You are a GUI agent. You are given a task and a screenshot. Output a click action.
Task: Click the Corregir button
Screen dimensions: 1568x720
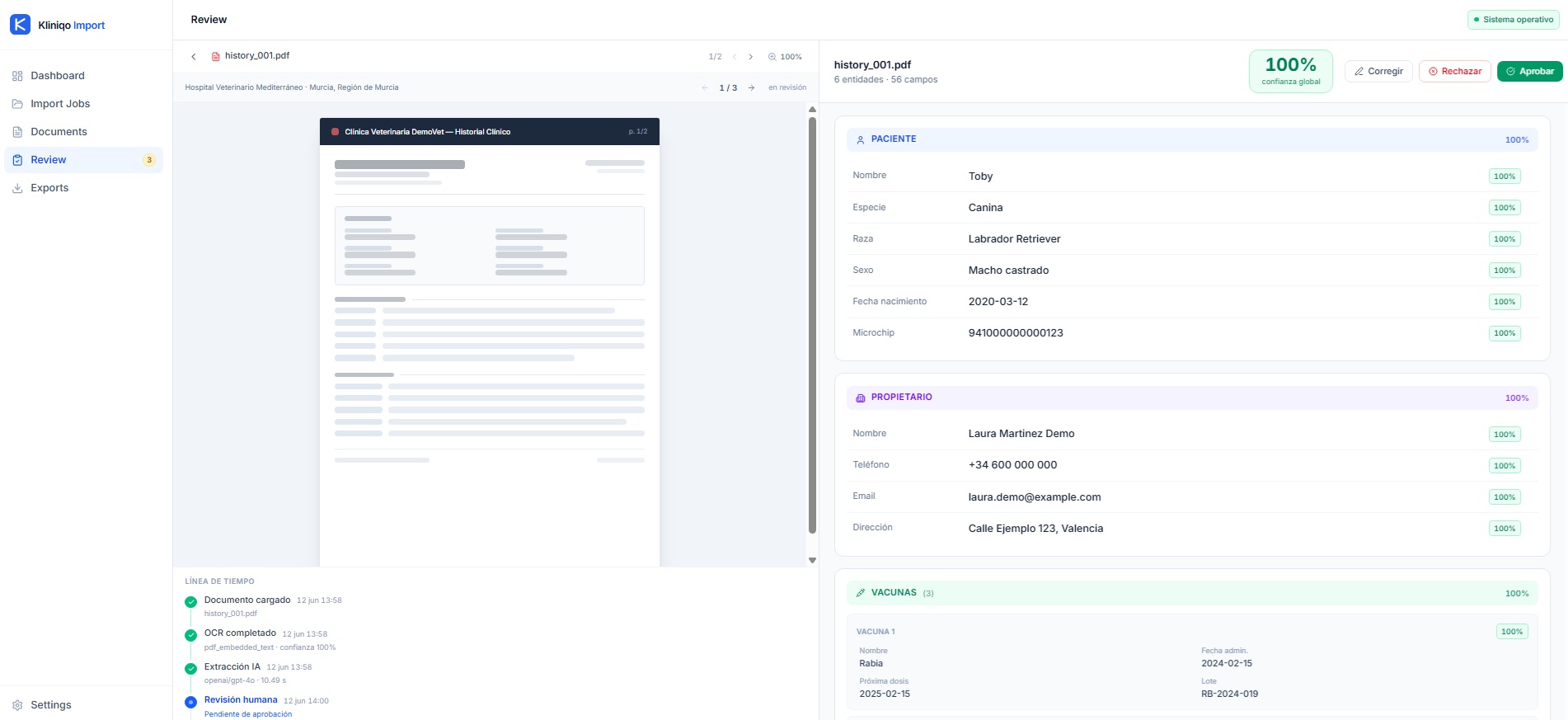click(1379, 72)
